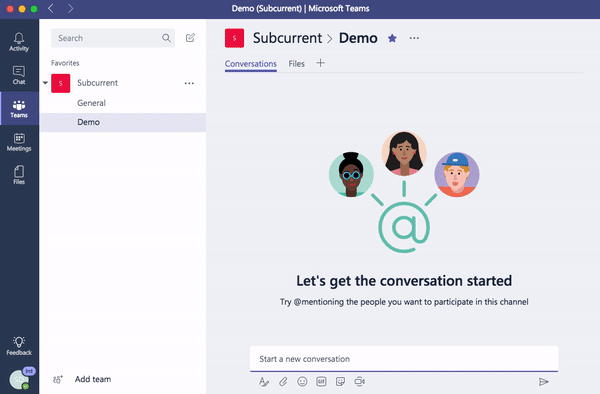Screen dimensions: 600x394
Task: Start a video meeting from compose bar
Action: point(359,381)
